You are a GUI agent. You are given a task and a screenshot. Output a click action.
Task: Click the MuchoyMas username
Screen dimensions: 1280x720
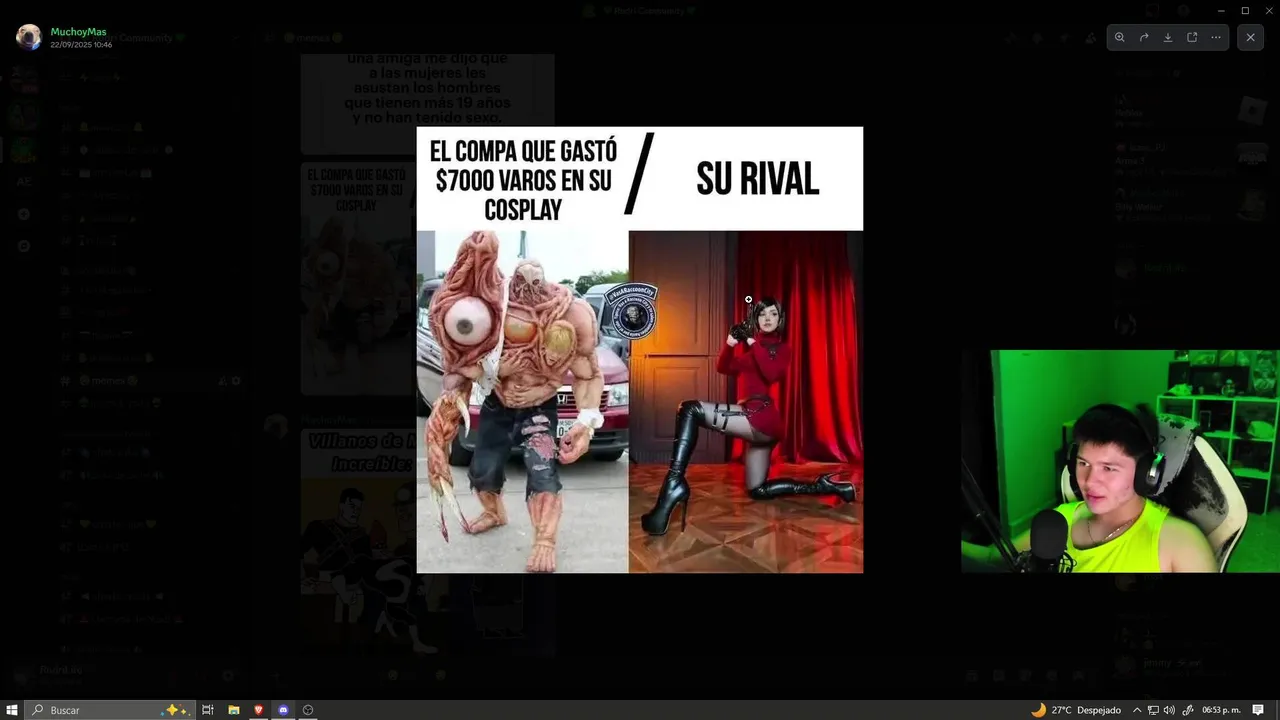[x=78, y=32]
